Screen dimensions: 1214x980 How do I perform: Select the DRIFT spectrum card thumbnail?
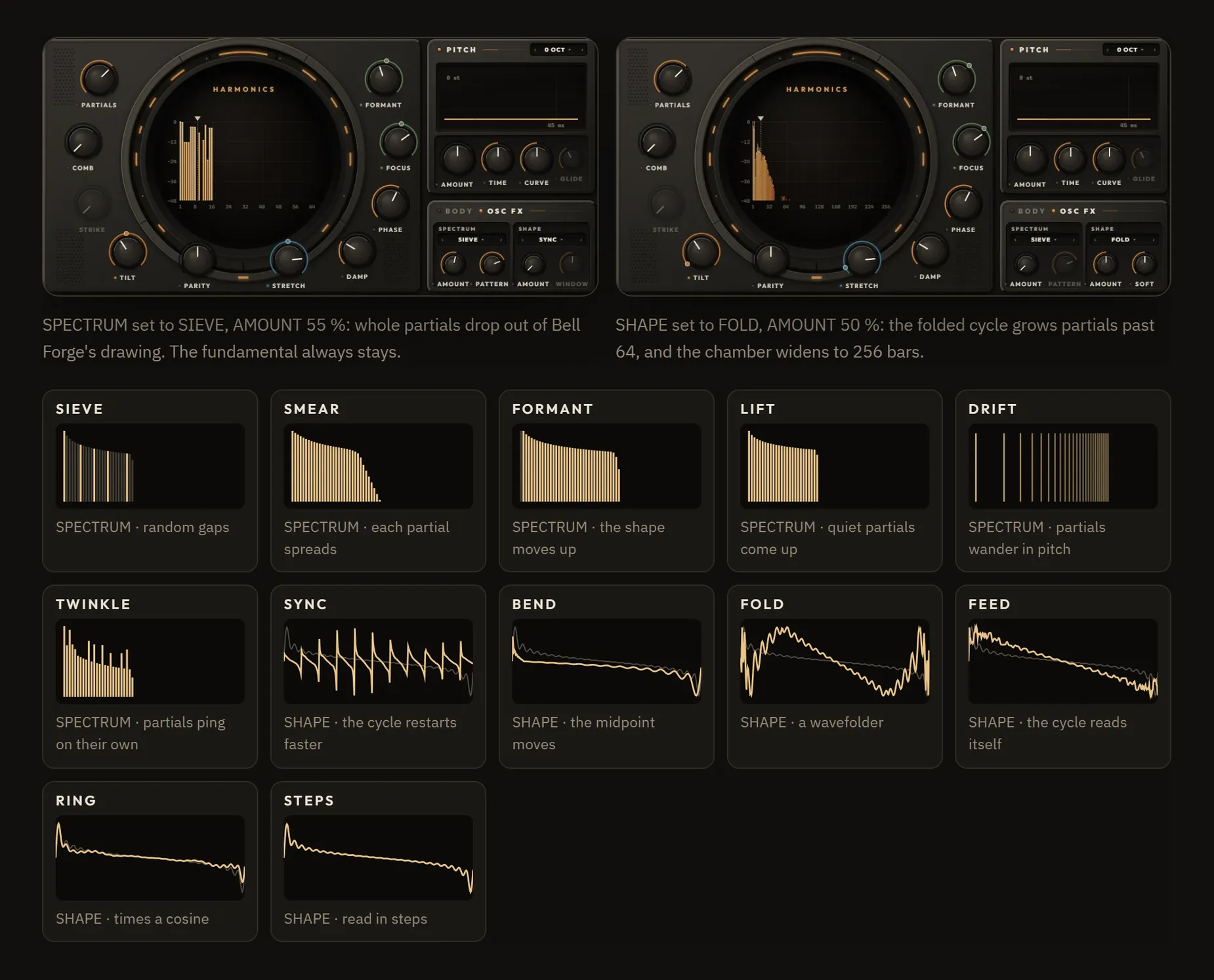pyautogui.click(x=1063, y=466)
